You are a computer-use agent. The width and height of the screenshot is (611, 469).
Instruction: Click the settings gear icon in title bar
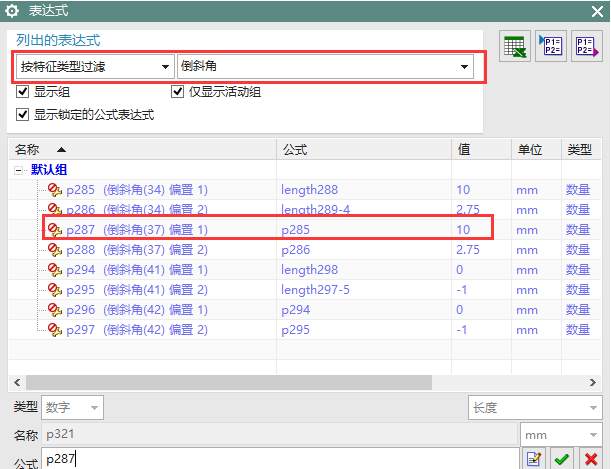13,10
